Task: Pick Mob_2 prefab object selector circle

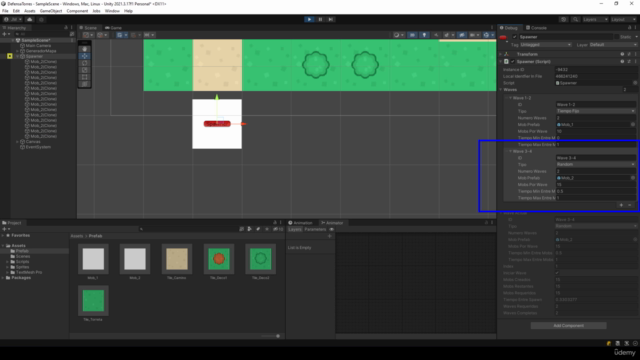Action: (x=633, y=178)
